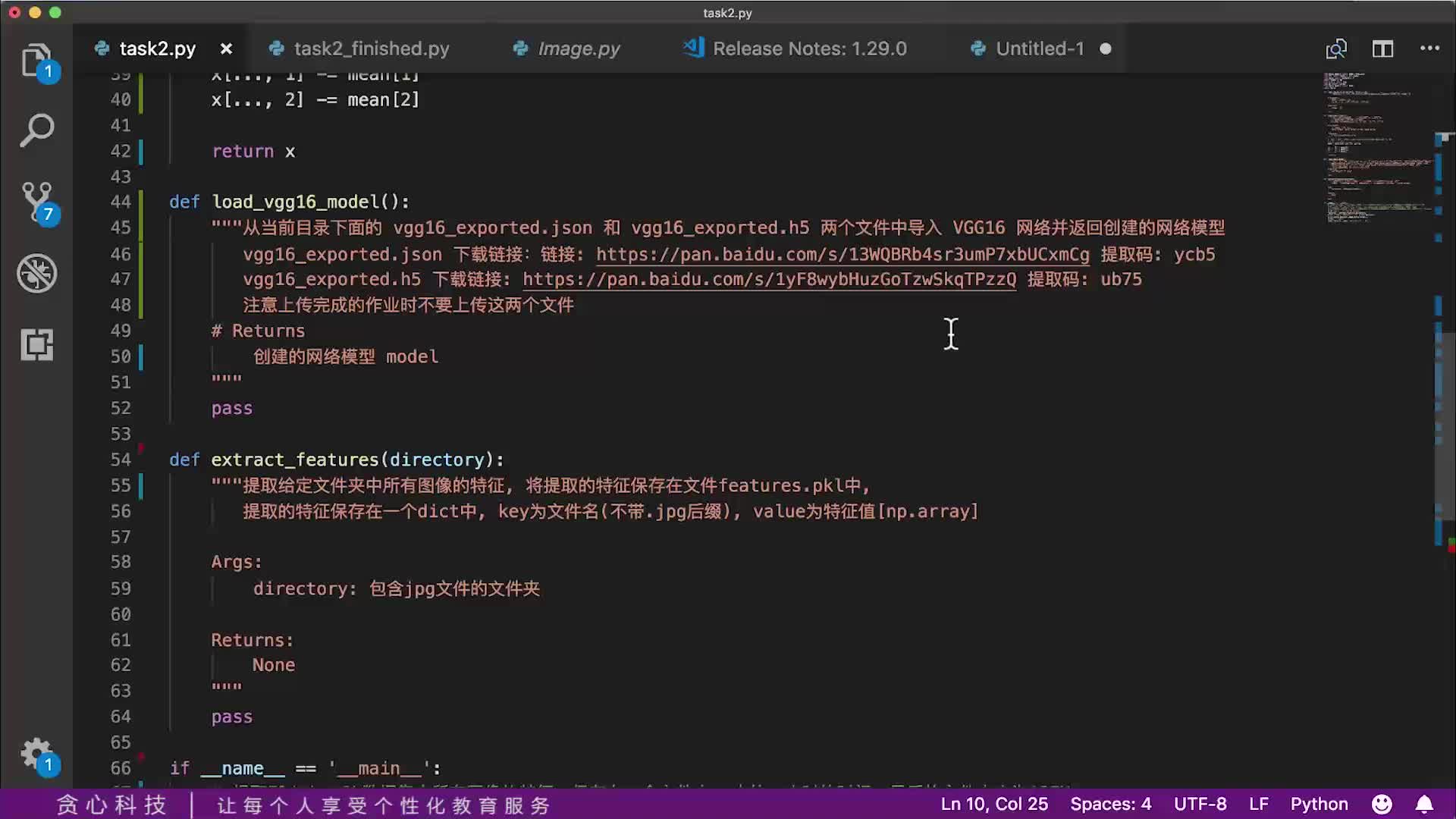This screenshot has width=1456, height=819.
Task: Click the 'return x' statement
Action: pos(253,151)
